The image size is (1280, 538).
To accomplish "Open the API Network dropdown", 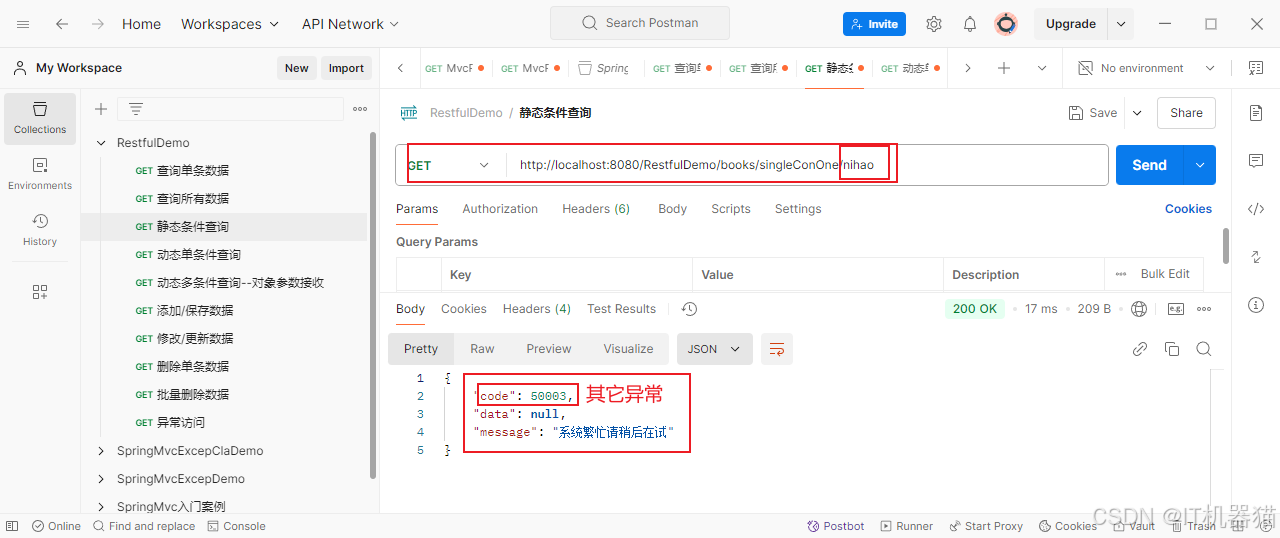I will point(350,24).
